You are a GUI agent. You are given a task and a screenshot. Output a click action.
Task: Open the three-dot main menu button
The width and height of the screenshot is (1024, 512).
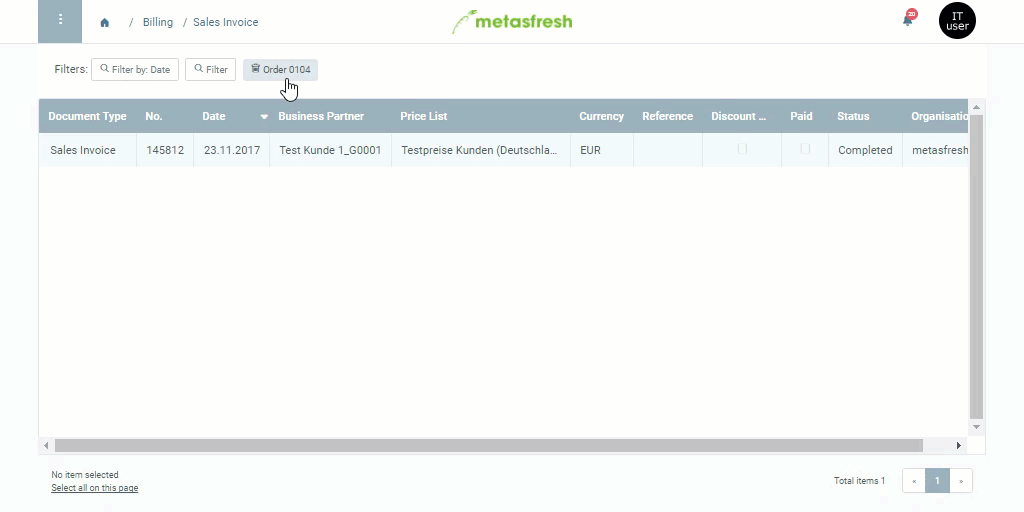60,22
